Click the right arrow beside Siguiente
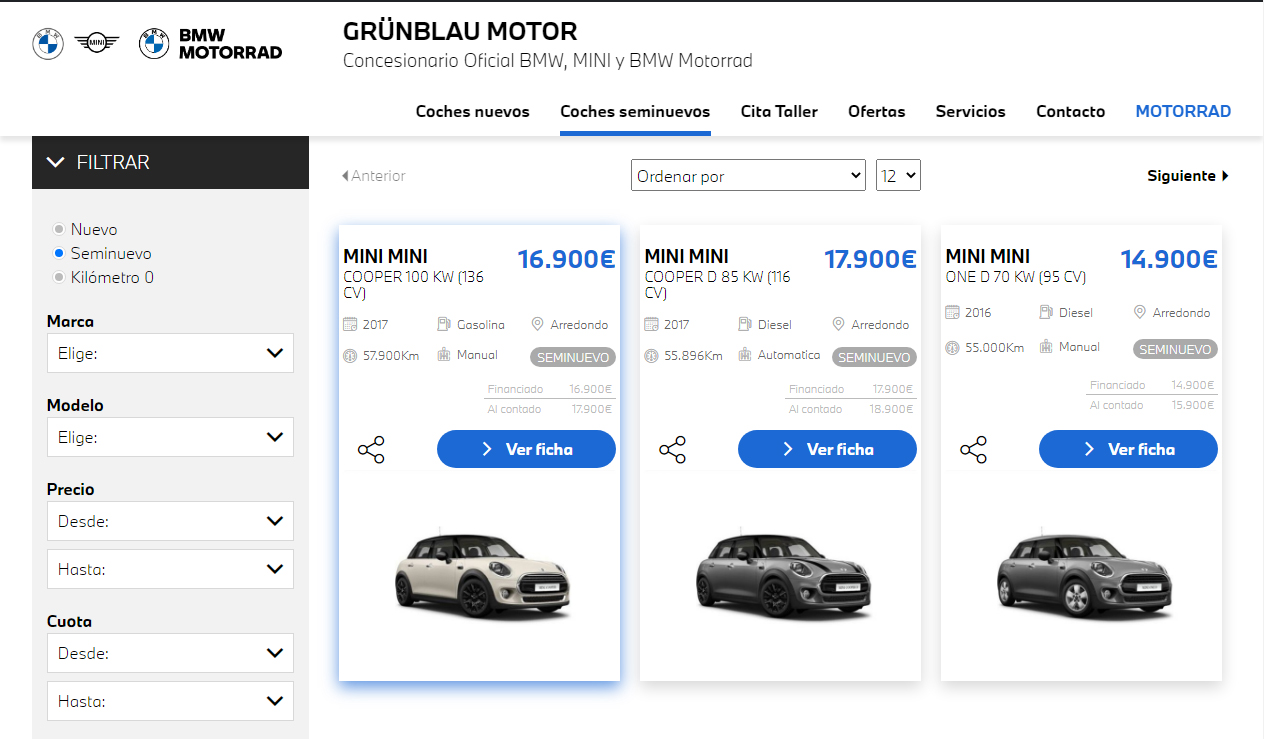Image resolution: width=1264 pixels, height=739 pixels. [1225, 176]
